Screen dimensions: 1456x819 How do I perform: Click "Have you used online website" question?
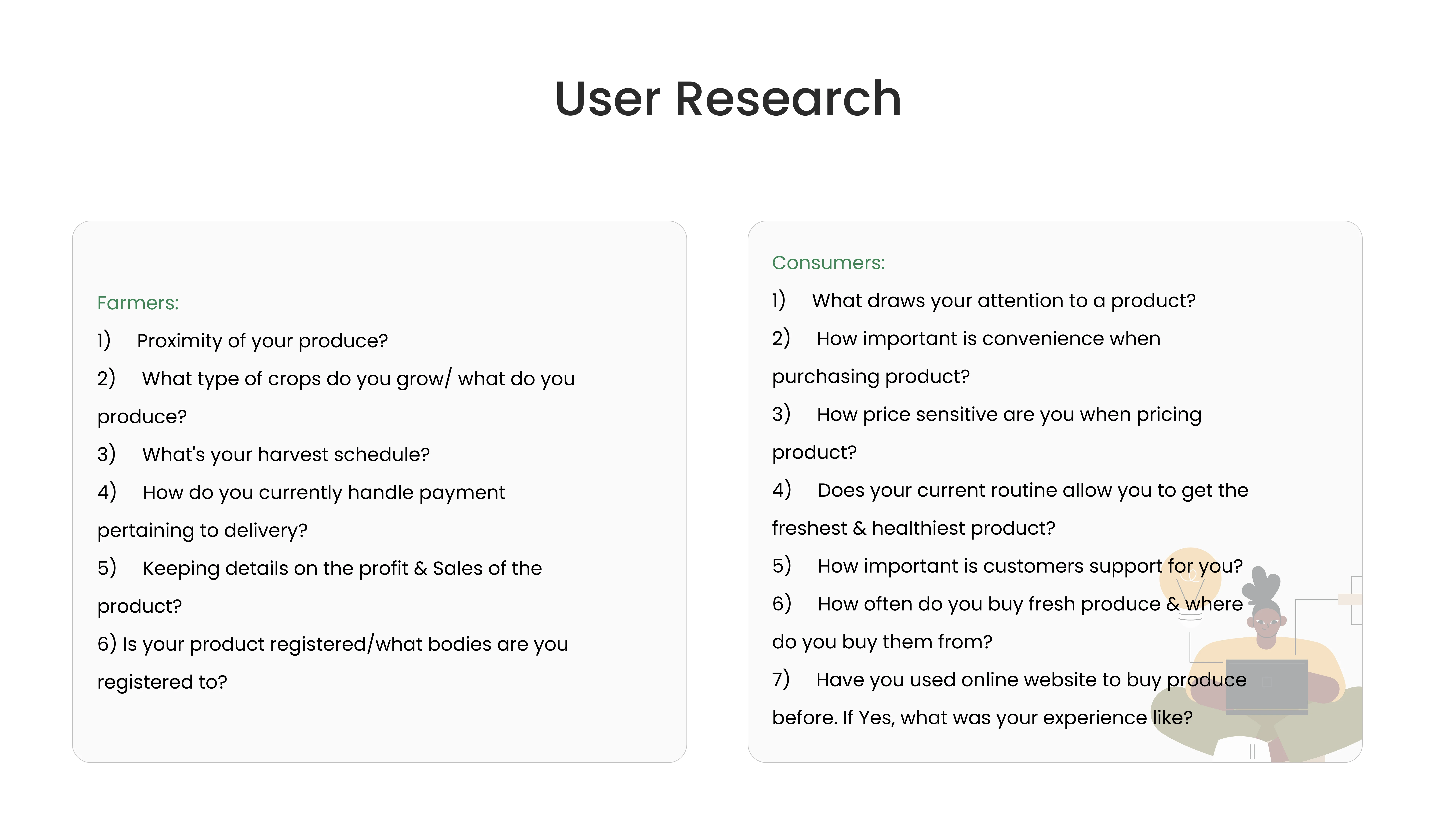coord(1031,679)
